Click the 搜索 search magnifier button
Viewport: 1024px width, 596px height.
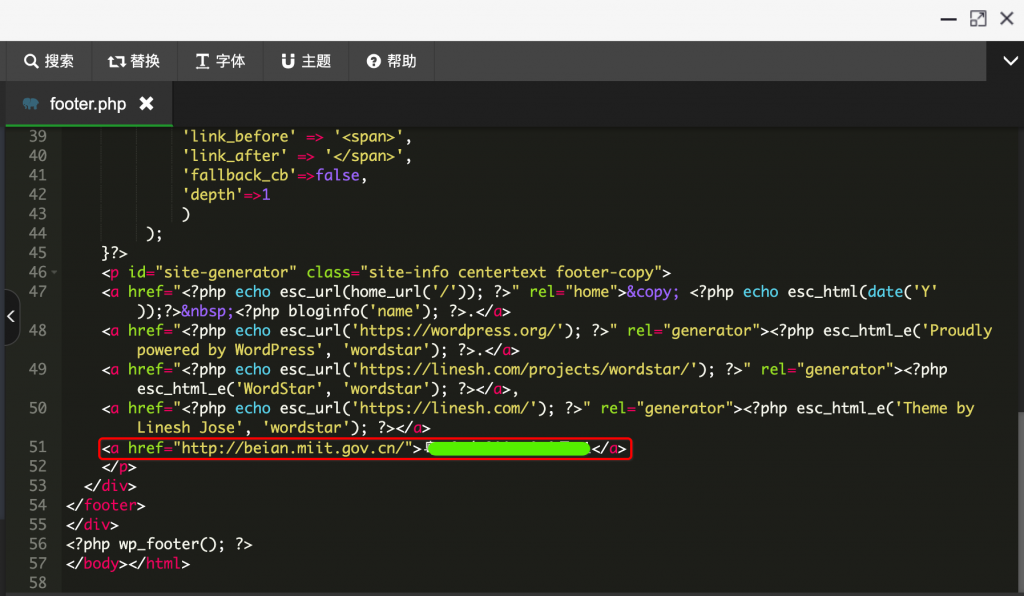click(48, 61)
